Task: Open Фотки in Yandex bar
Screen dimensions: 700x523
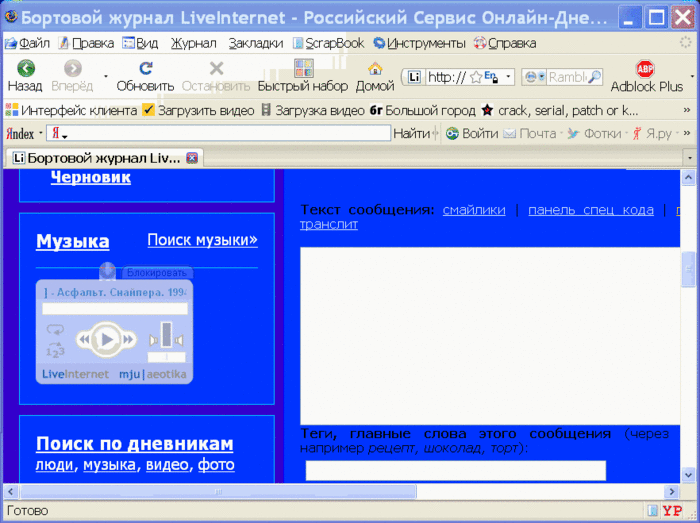Action: [594, 133]
